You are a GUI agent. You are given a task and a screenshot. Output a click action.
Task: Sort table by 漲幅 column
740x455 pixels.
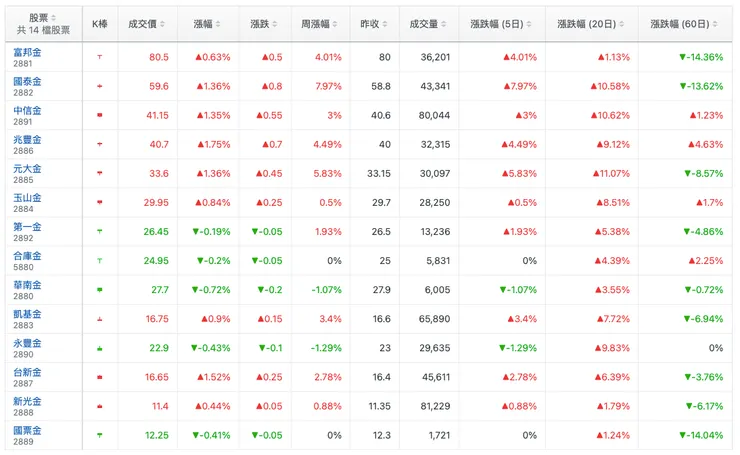pos(207,24)
